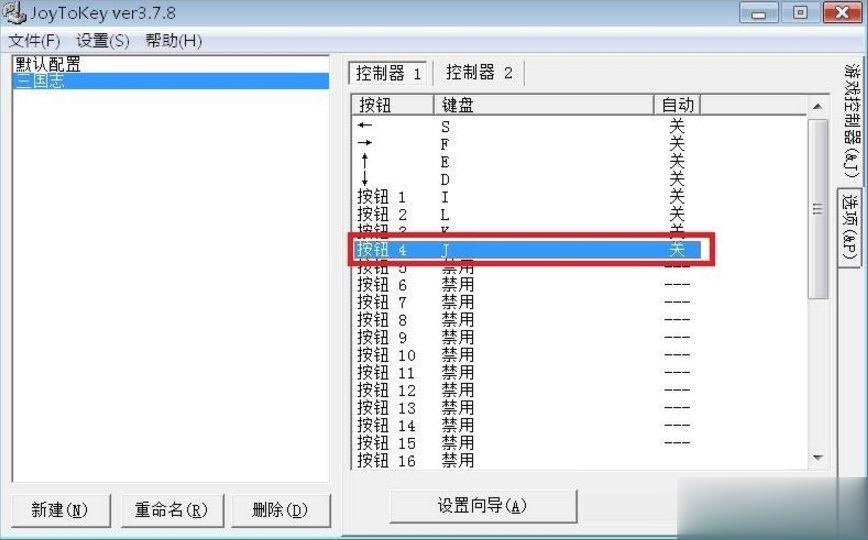Switch to the 控制器 2 tab

pyautogui.click(x=479, y=73)
